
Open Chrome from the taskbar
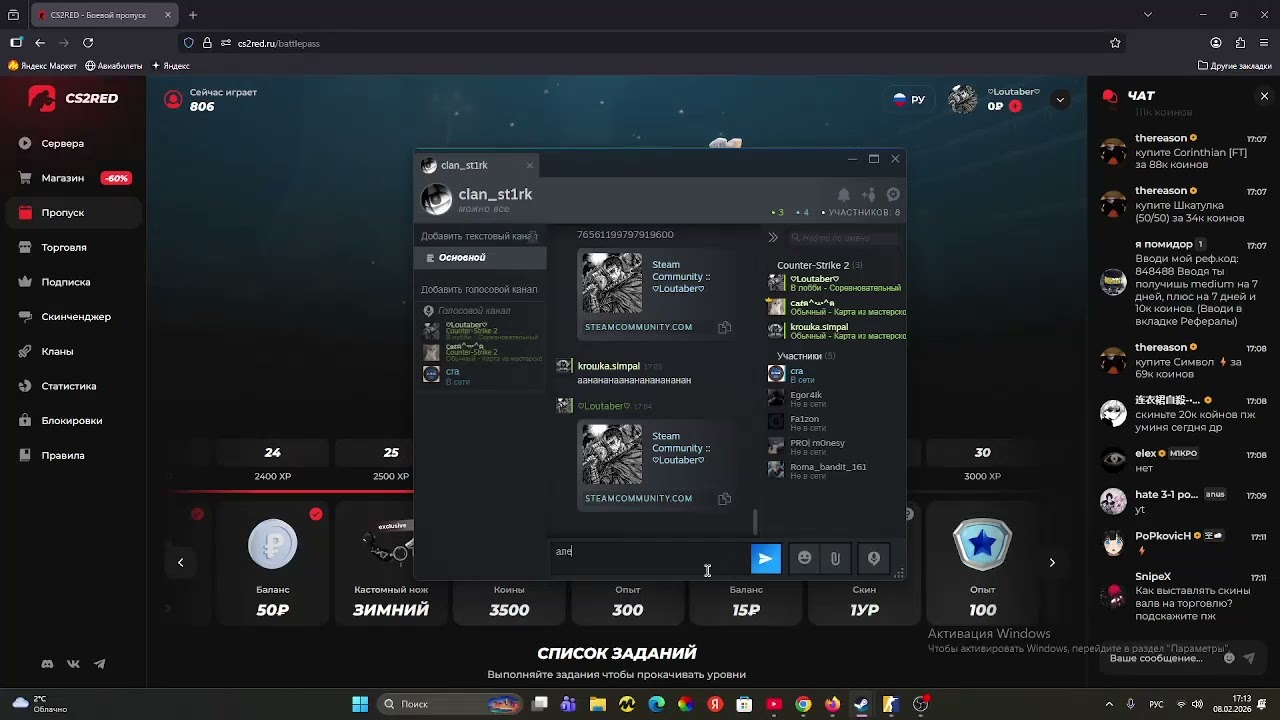tap(803, 704)
